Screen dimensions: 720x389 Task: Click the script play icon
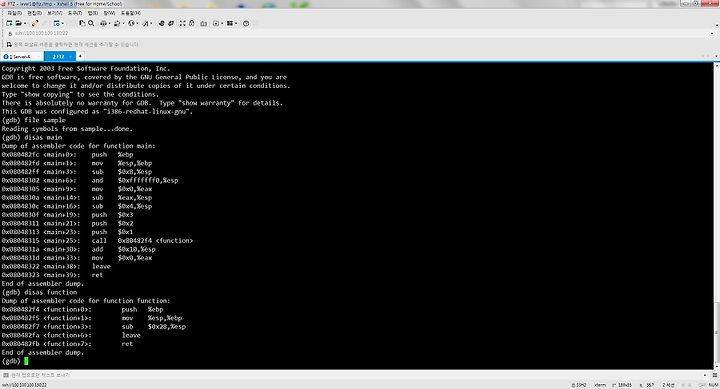216,23
